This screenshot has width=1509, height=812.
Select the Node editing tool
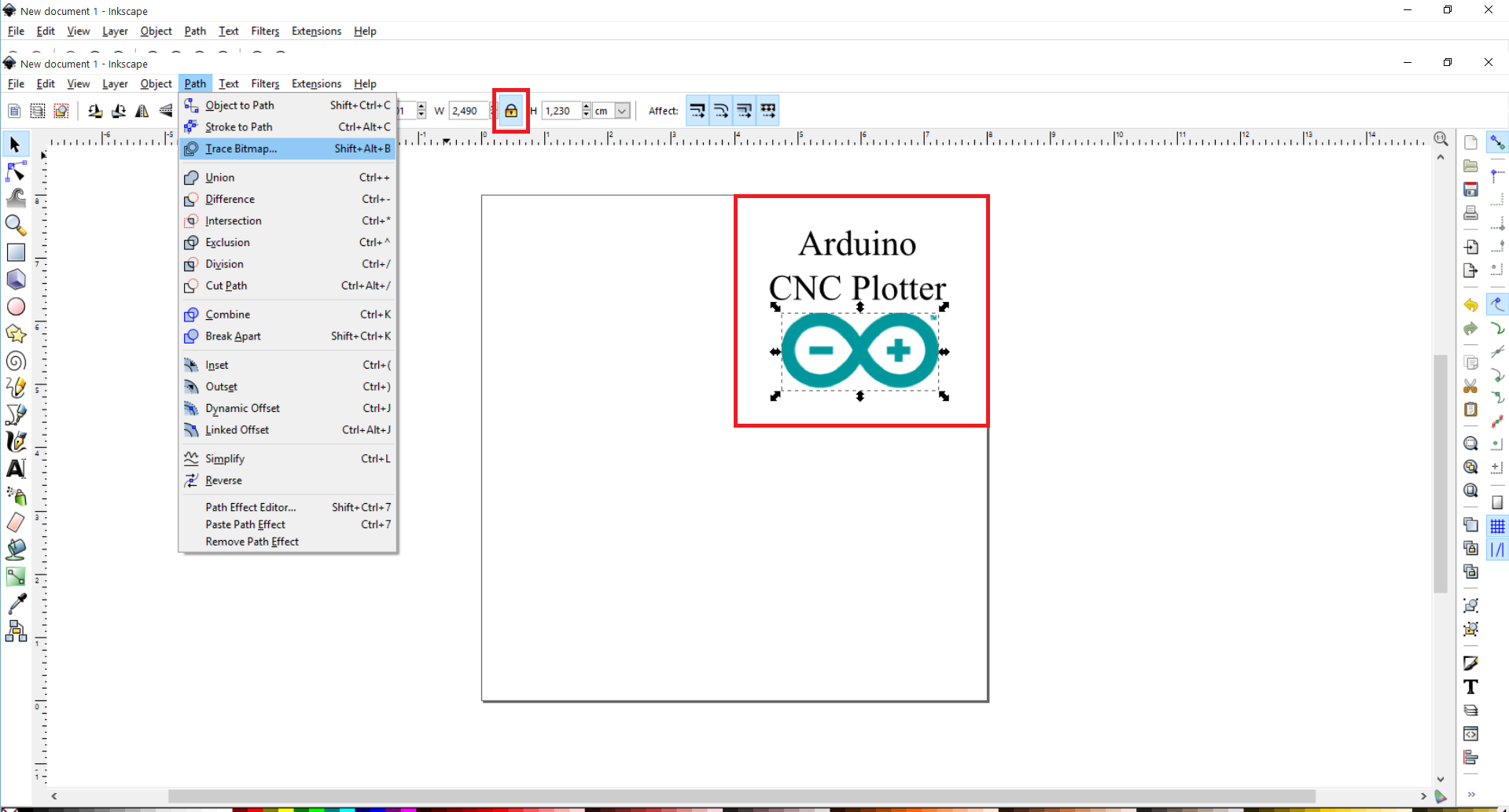coord(16,171)
